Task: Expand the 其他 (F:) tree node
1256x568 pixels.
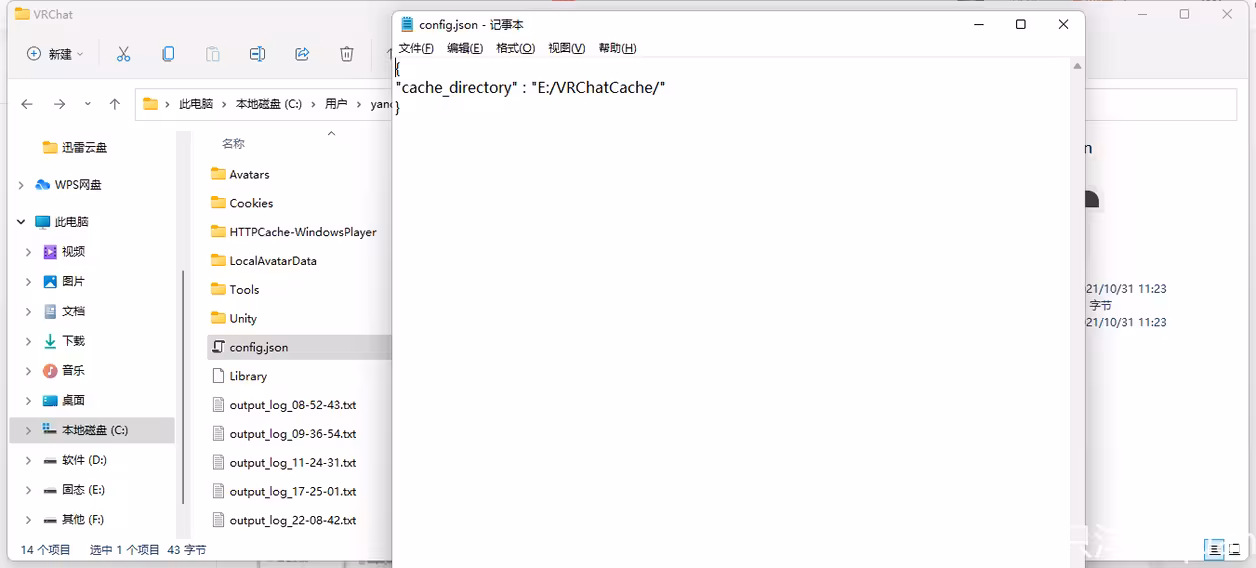Action: [28, 520]
